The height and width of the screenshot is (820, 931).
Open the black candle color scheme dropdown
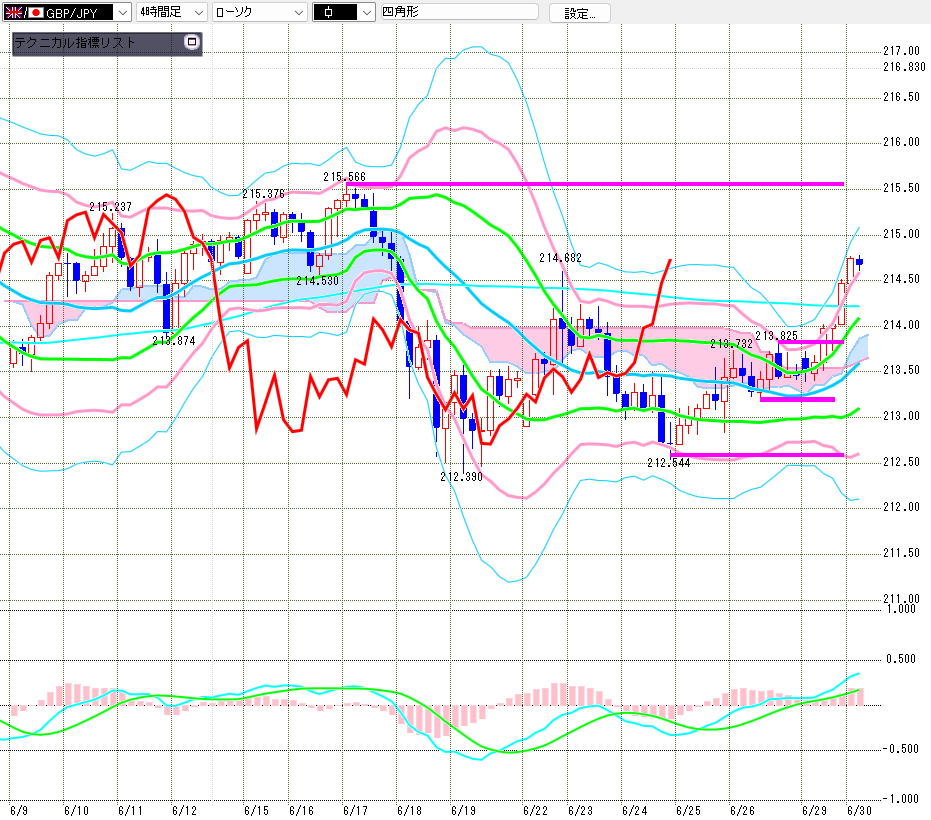(x=344, y=12)
